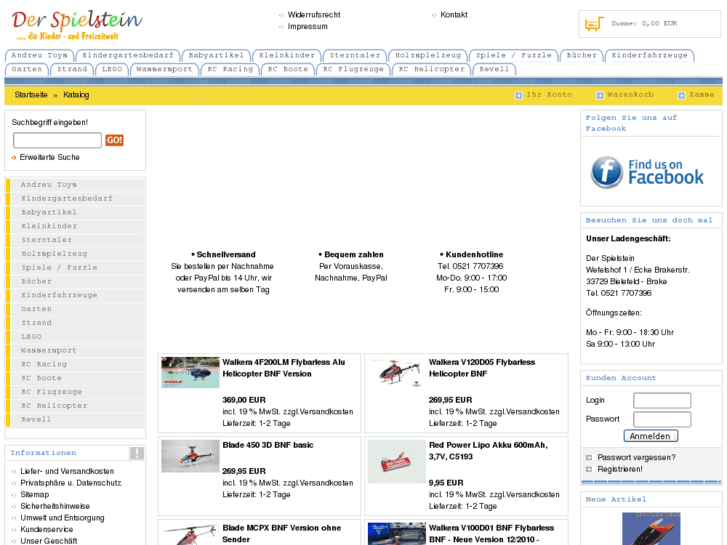This screenshot has width=727, height=545.
Task: Open Blade MCPX BNF Version title
Action: [281, 533]
